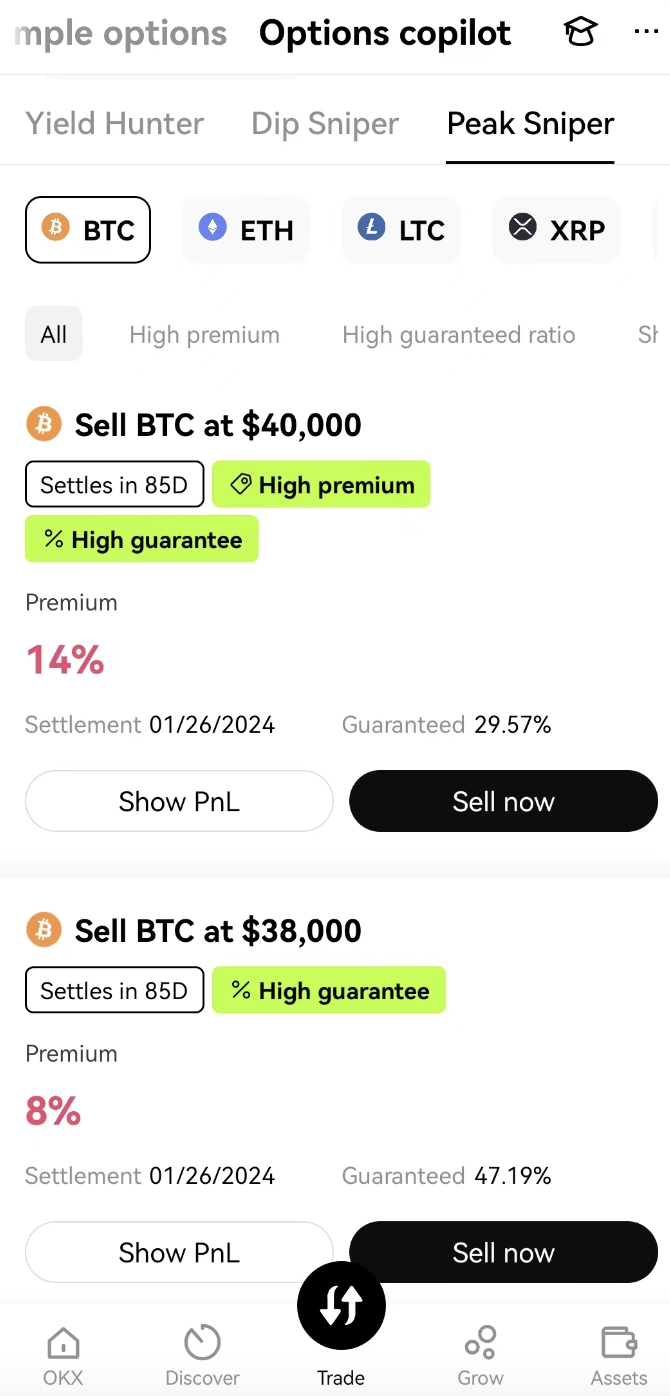
Task: Switch to the Yield Hunter tab
Action: 114,124
